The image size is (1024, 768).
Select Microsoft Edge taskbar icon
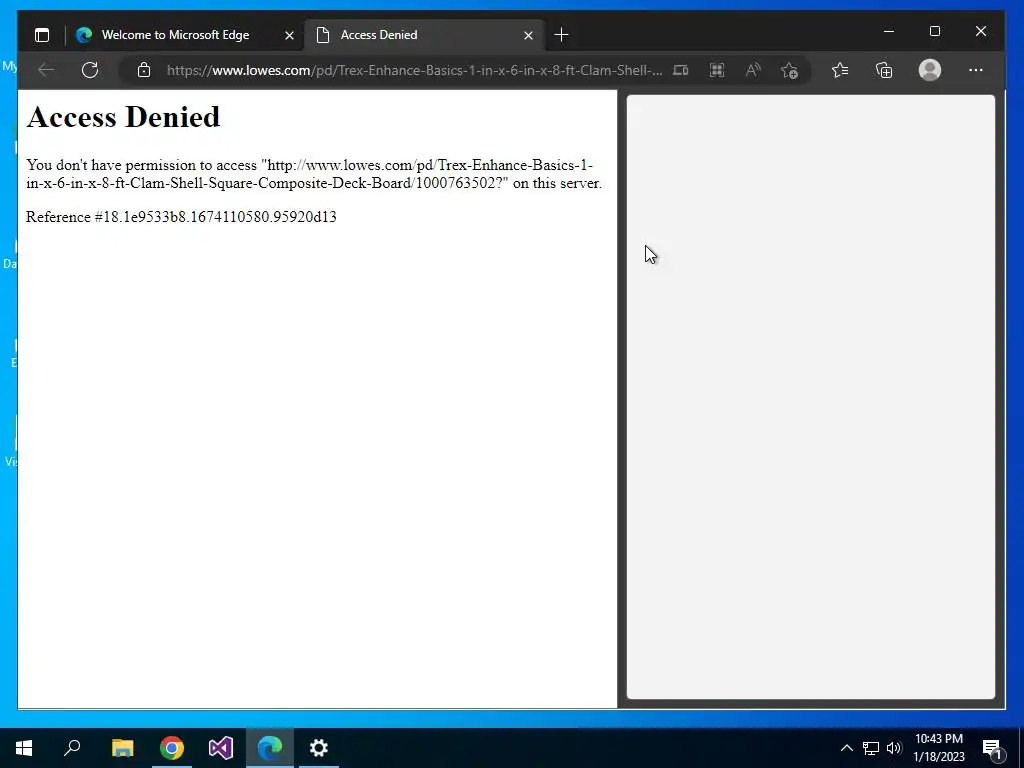(270, 748)
